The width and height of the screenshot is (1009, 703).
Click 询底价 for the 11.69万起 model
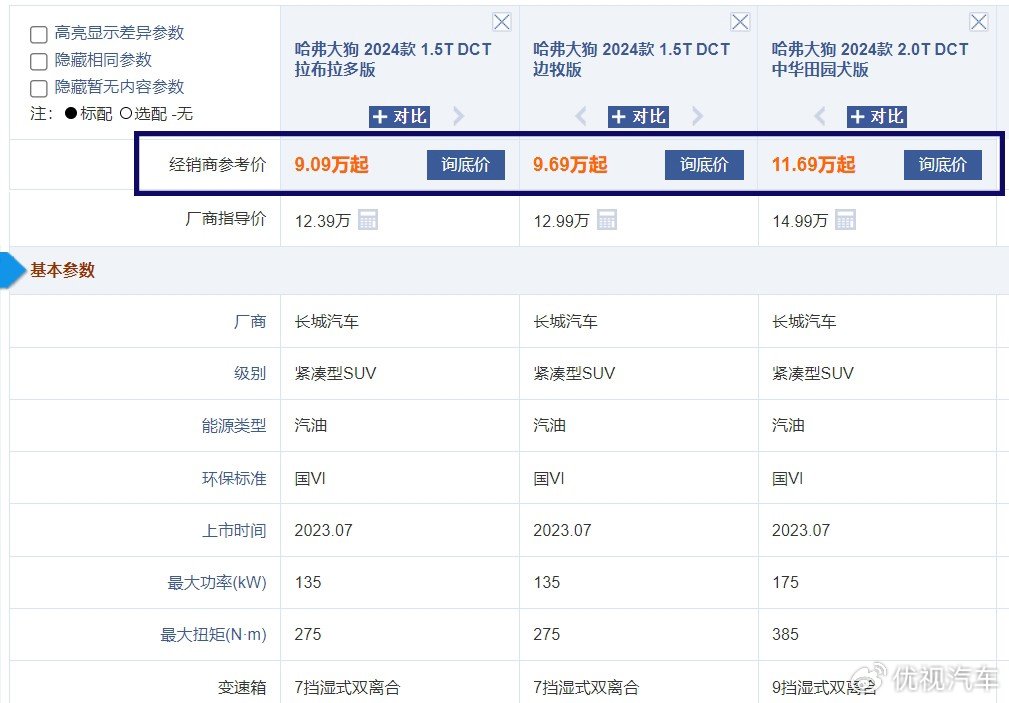click(943, 165)
